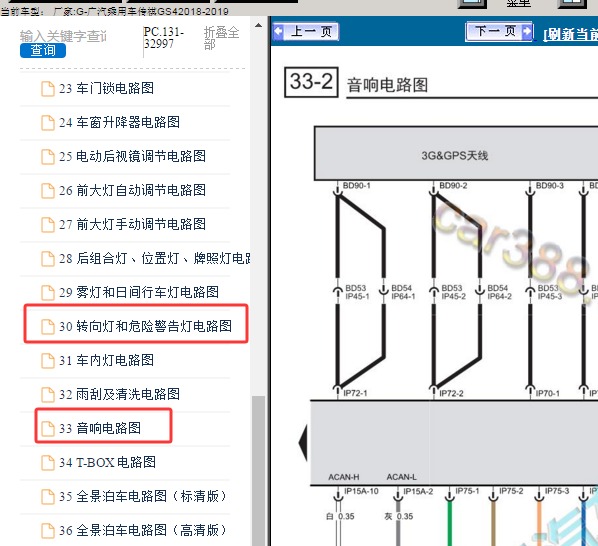The height and width of the screenshot is (546, 598).
Task: Click document icon beside 26 前大灯自动调节电路图
Action: pyautogui.click(x=48, y=191)
